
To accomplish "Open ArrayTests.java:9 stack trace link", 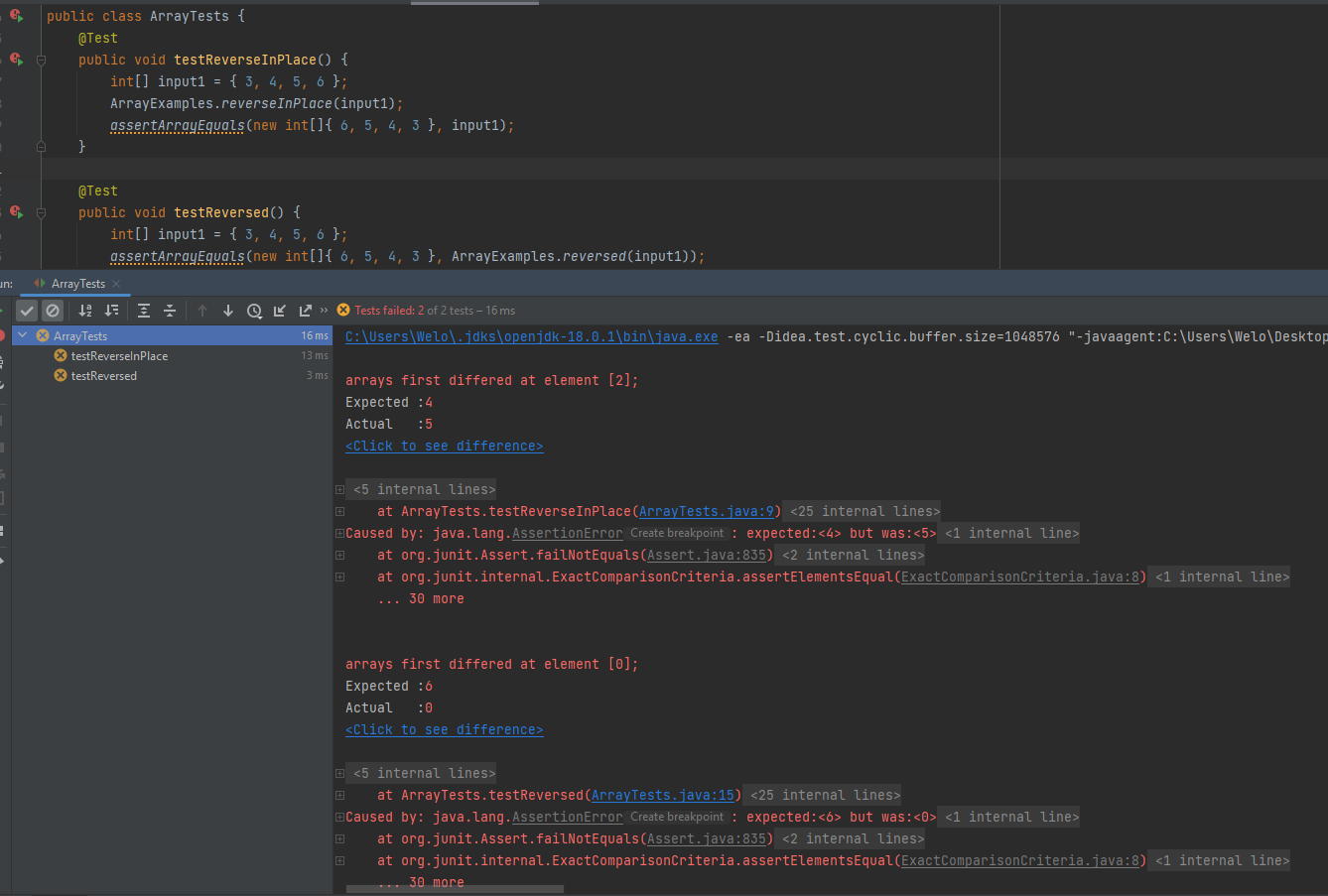I will click(706, 511).
